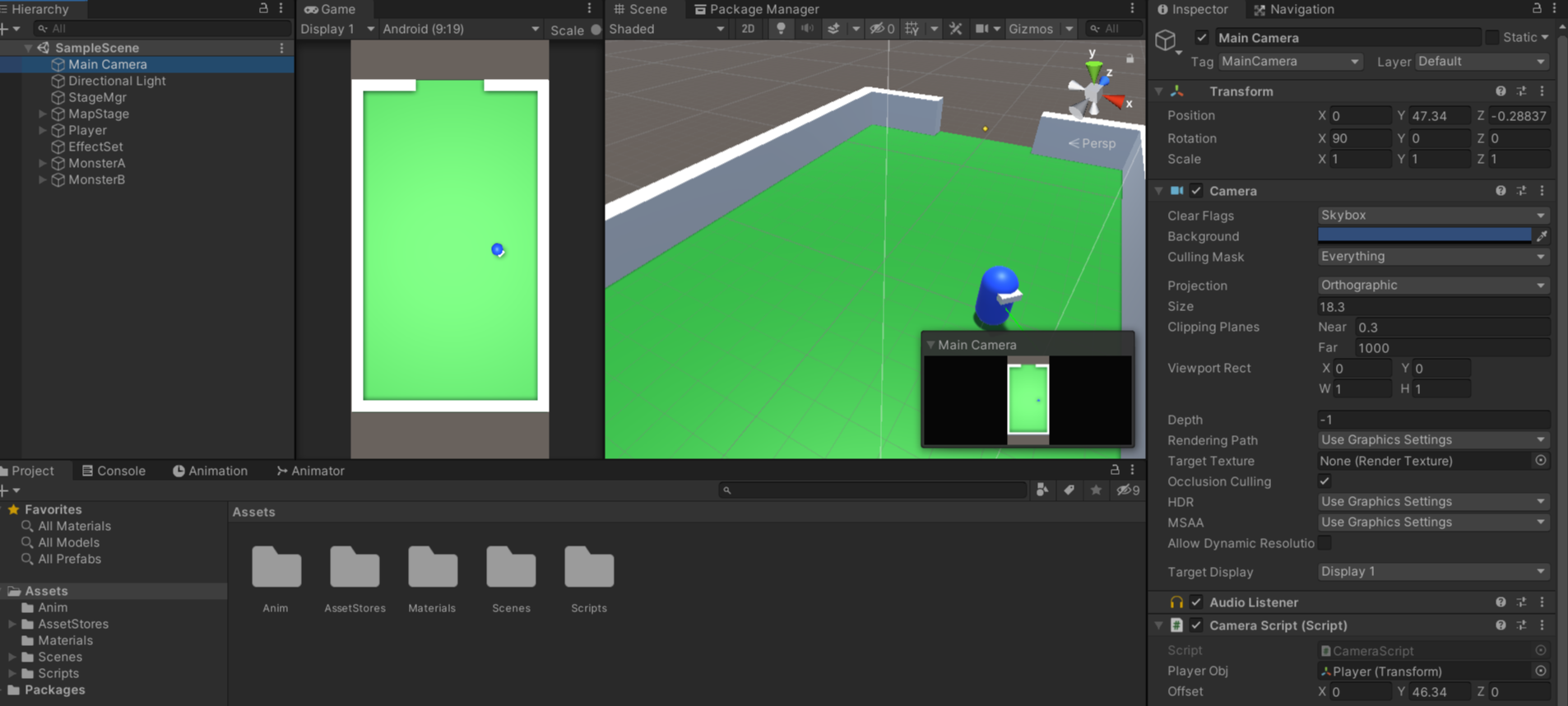Click the Gizmos button
The image size is (1568, 706).
[1031, 29]
